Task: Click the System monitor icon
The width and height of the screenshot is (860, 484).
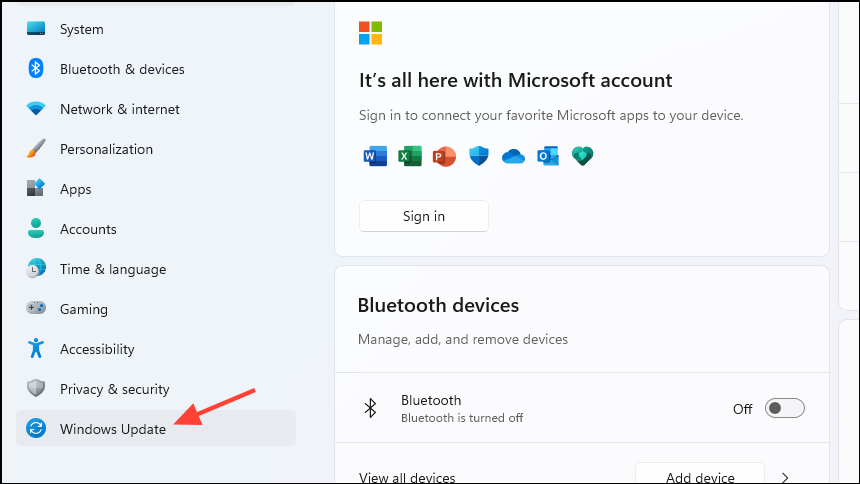Action: pyautogui.click(x=36, y=29)
